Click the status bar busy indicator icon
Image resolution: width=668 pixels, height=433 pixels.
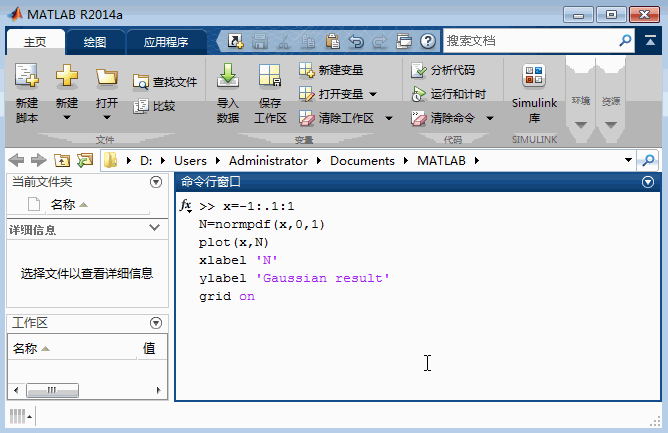click(20, 416)
